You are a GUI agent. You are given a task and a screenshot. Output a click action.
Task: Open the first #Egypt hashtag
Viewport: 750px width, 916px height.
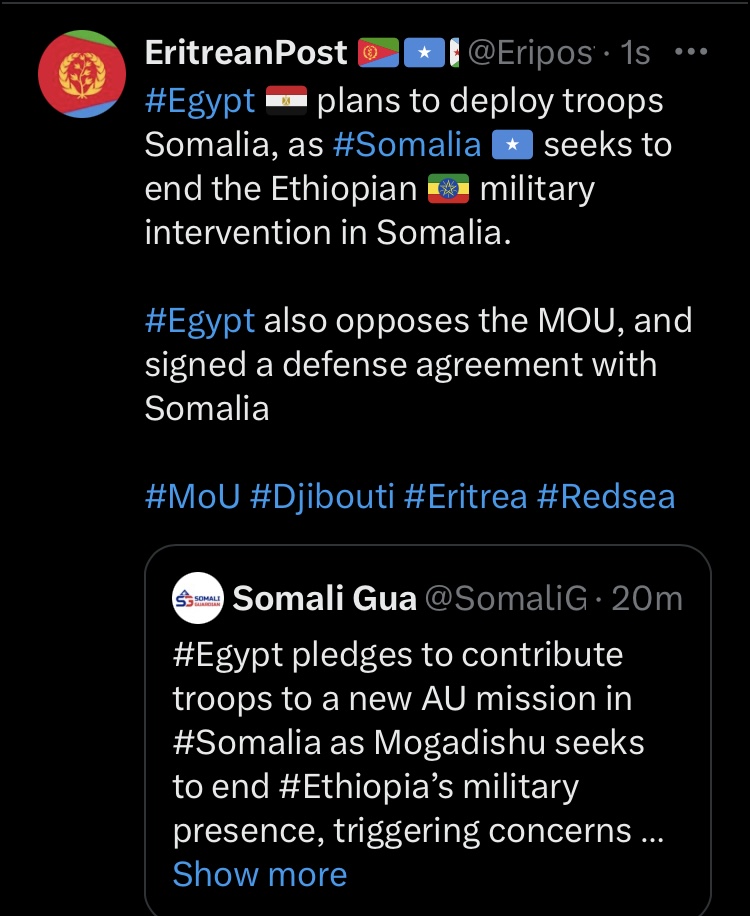click(x=200, y=100)
